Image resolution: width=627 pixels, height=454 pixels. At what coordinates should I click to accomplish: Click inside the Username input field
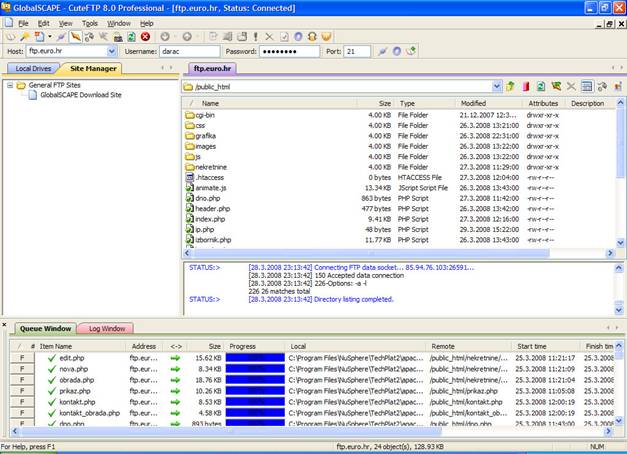[x=189, y=51]
